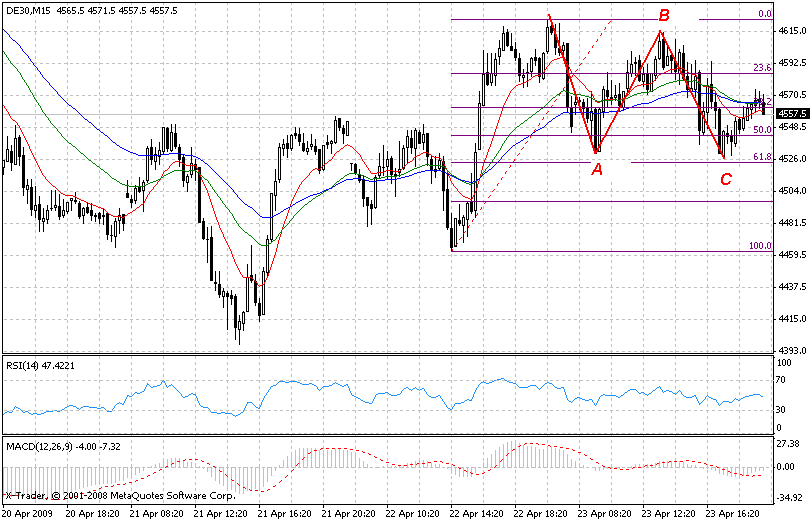
Task: Click the 22 Apr 10:20 time label
Action: click(413, 514)
